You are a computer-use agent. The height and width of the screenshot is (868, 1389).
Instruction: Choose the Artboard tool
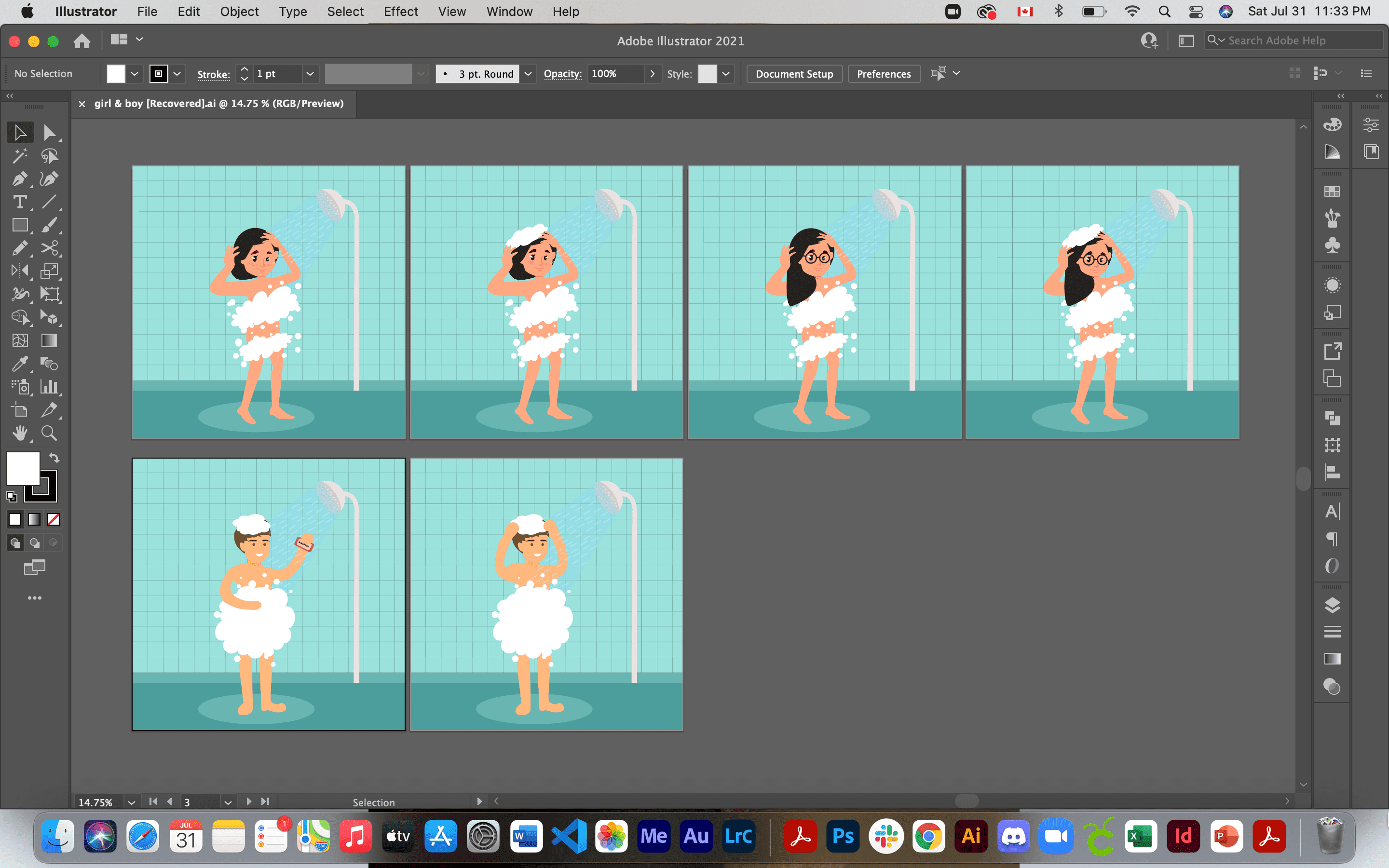[20, 410]
